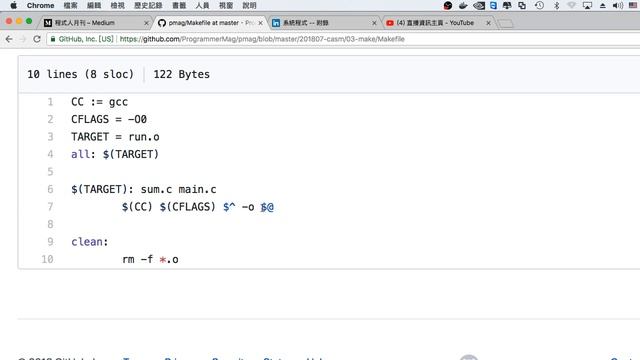
Task: Switch to the YouTube tab
Action: pos(439,23)
